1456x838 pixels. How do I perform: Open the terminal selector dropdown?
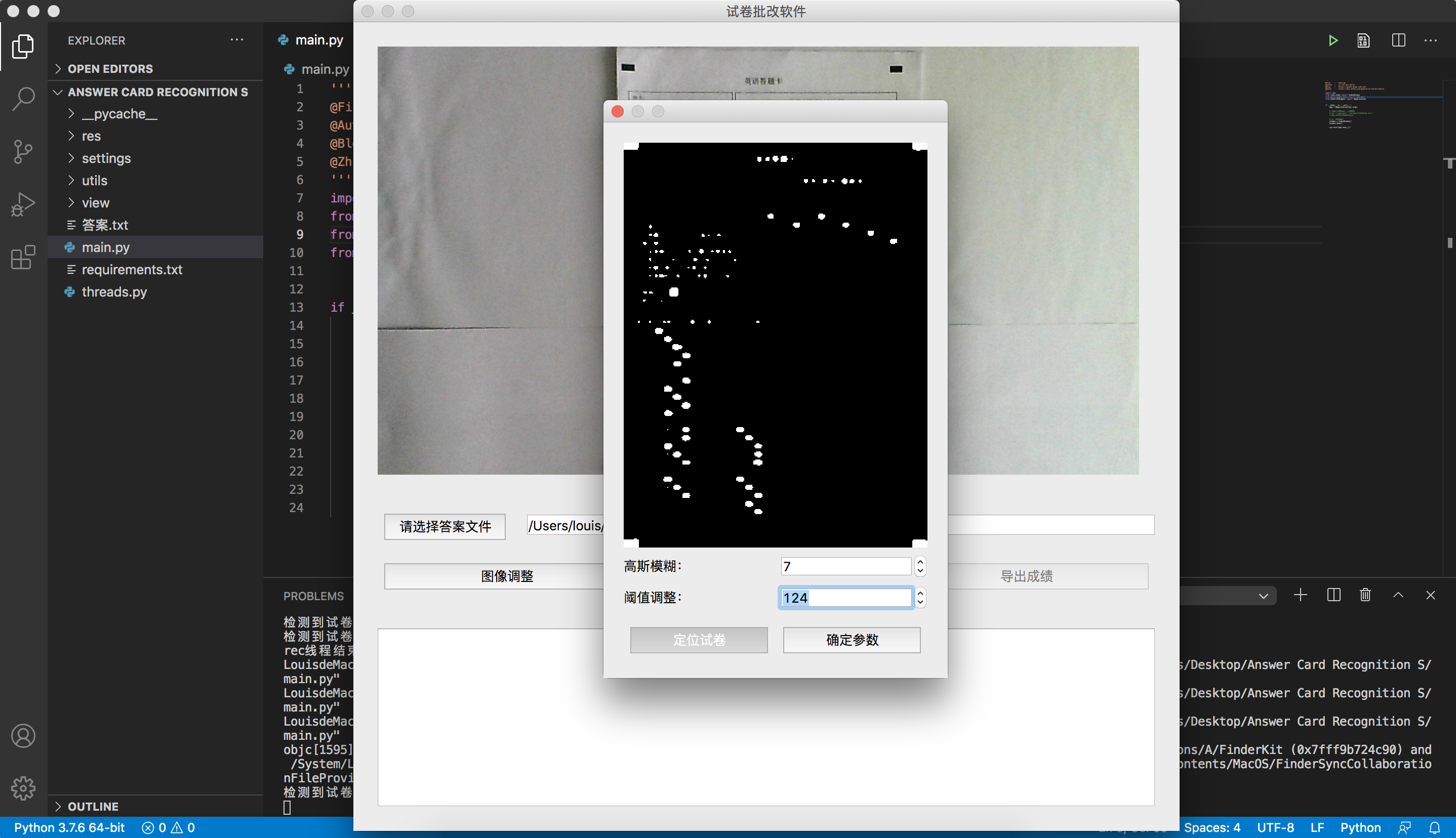[x=1263, y=596]
